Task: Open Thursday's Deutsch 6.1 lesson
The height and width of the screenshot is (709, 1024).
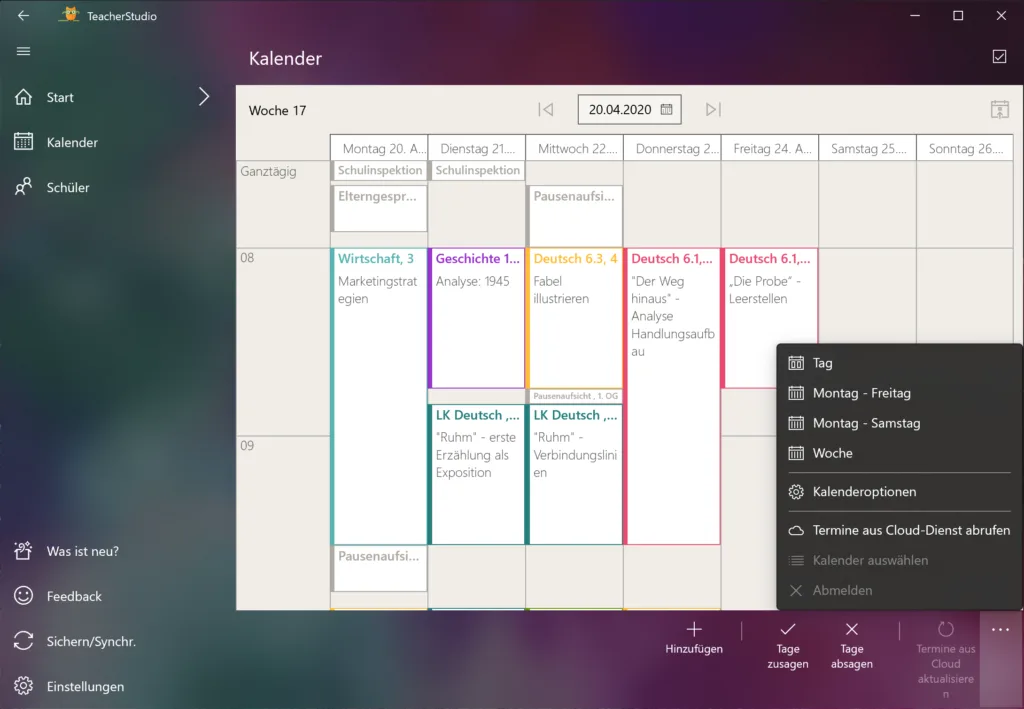Action: click(673, 396)
